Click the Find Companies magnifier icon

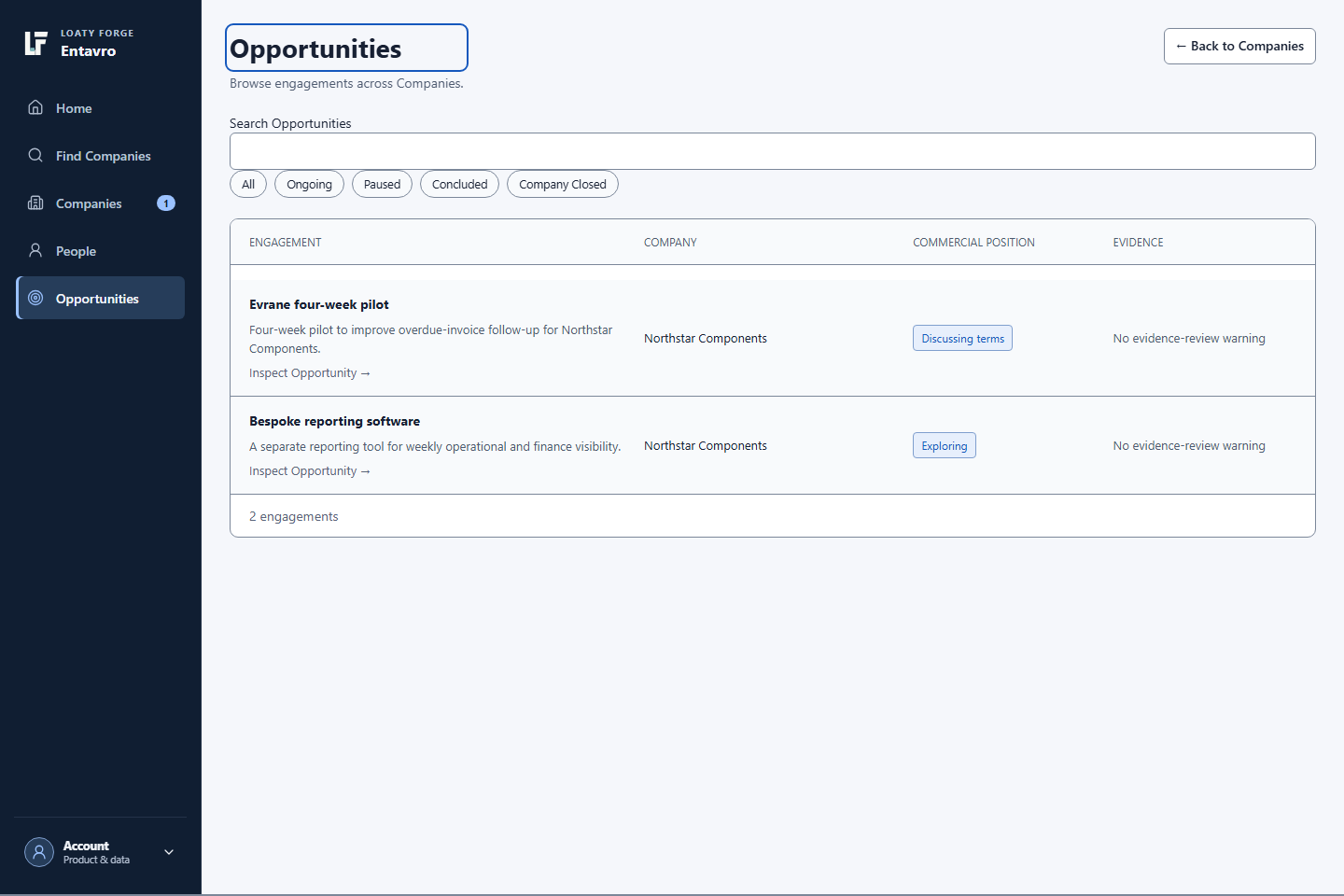[x=35, y=155]
